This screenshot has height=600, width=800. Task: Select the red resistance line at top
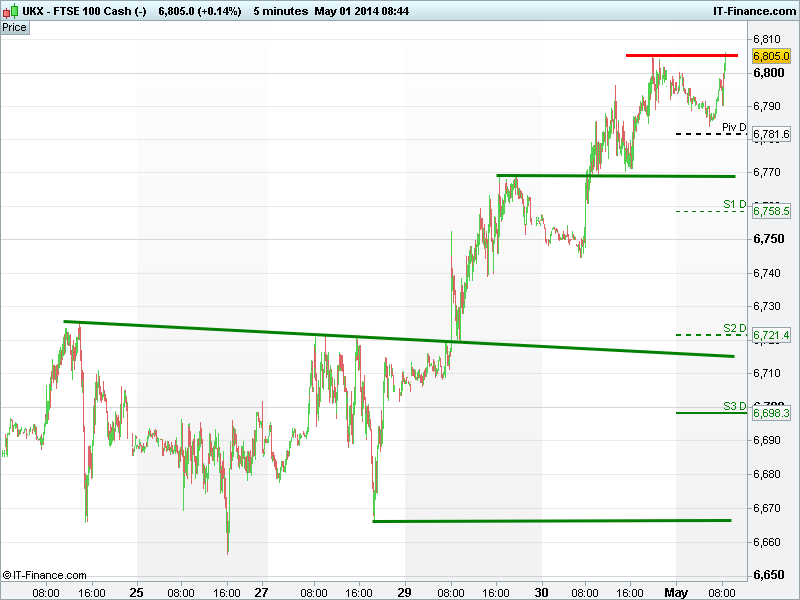coord(680,55)
